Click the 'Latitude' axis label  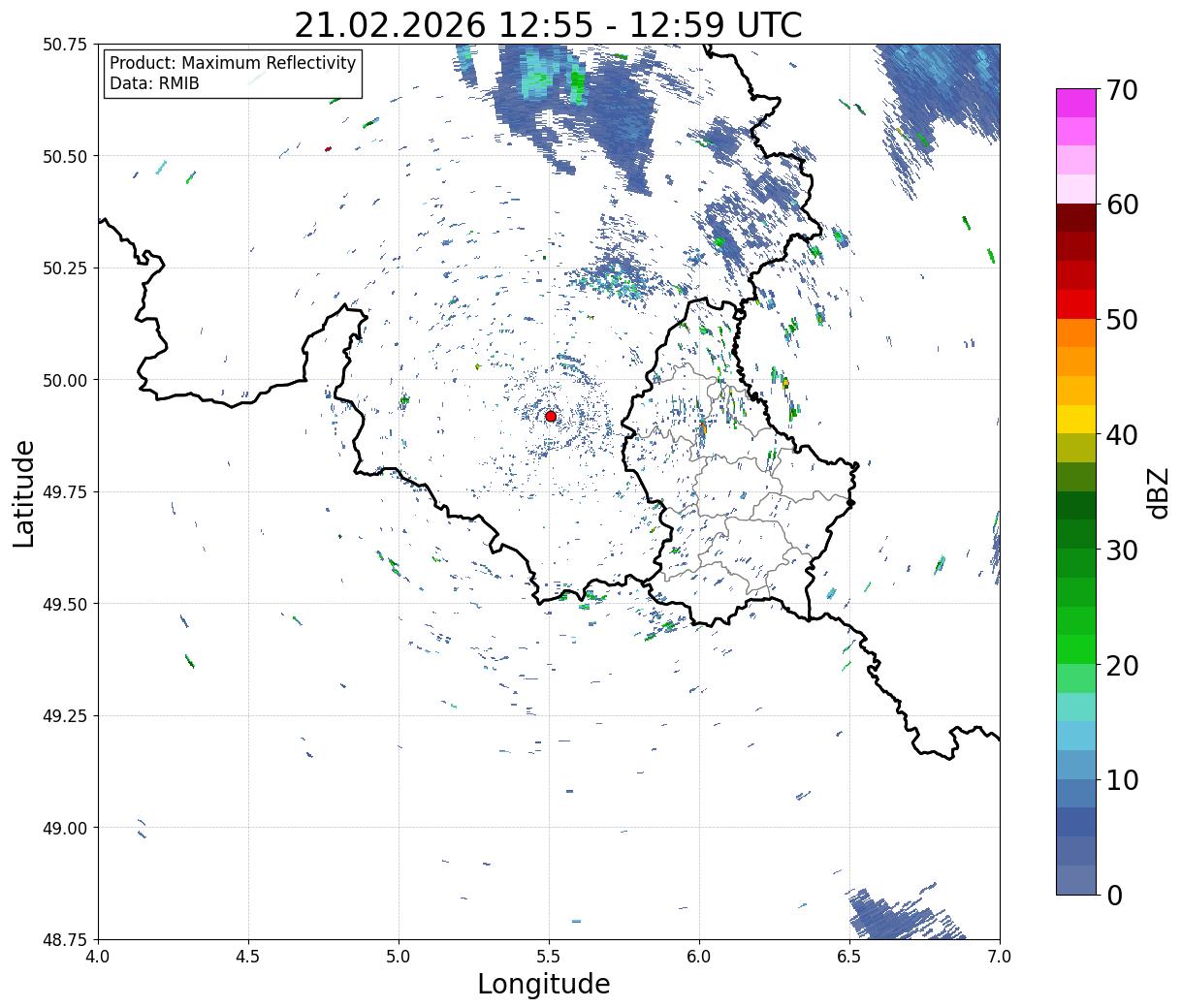click(24, 493)
